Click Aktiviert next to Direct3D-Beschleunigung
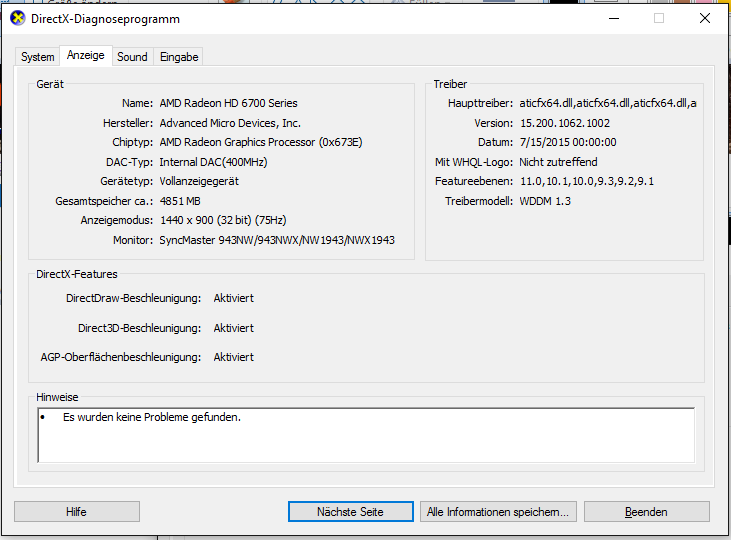 tap(234, 328)
